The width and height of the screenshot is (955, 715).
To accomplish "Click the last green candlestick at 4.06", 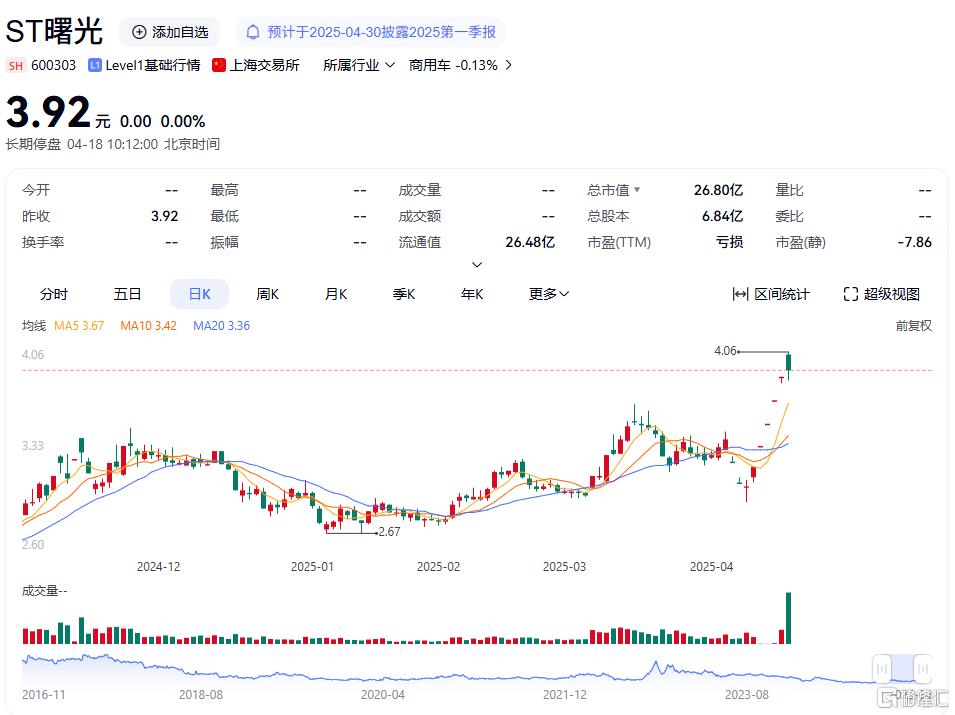I will (789, 363).
